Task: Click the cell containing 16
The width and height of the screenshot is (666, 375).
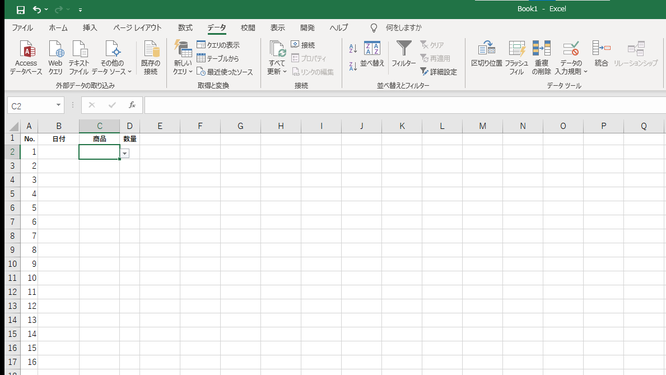Action: pyautogui.click(x=29, y=362)
